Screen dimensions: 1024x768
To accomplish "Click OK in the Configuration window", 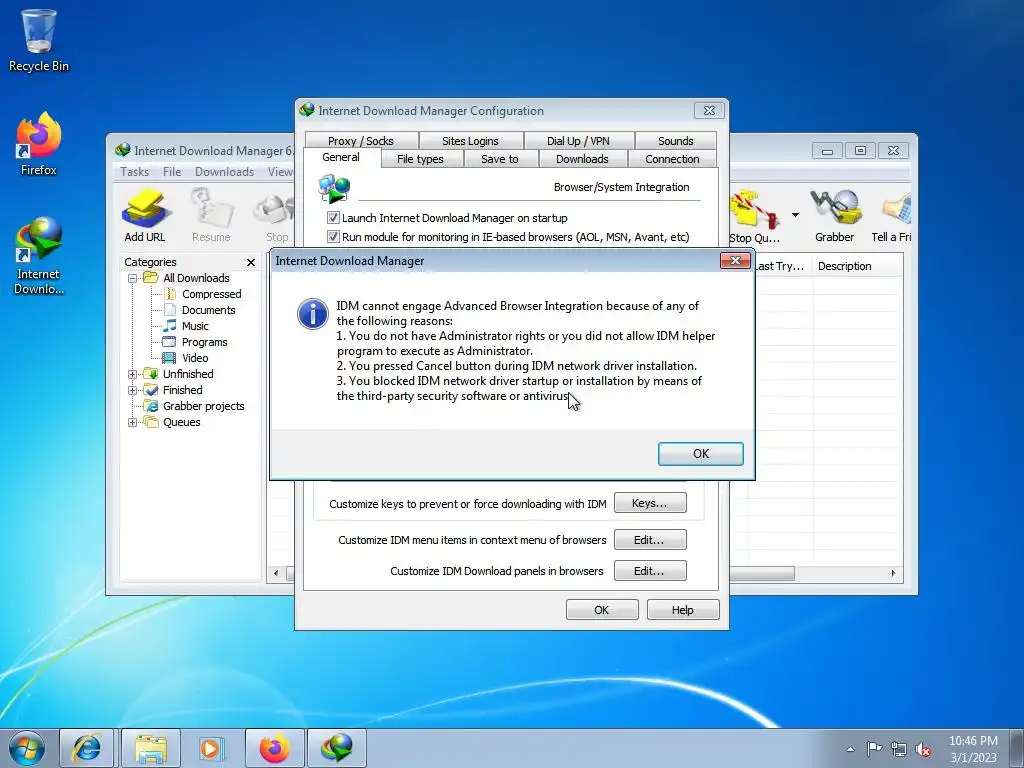I will coord(601,610).
